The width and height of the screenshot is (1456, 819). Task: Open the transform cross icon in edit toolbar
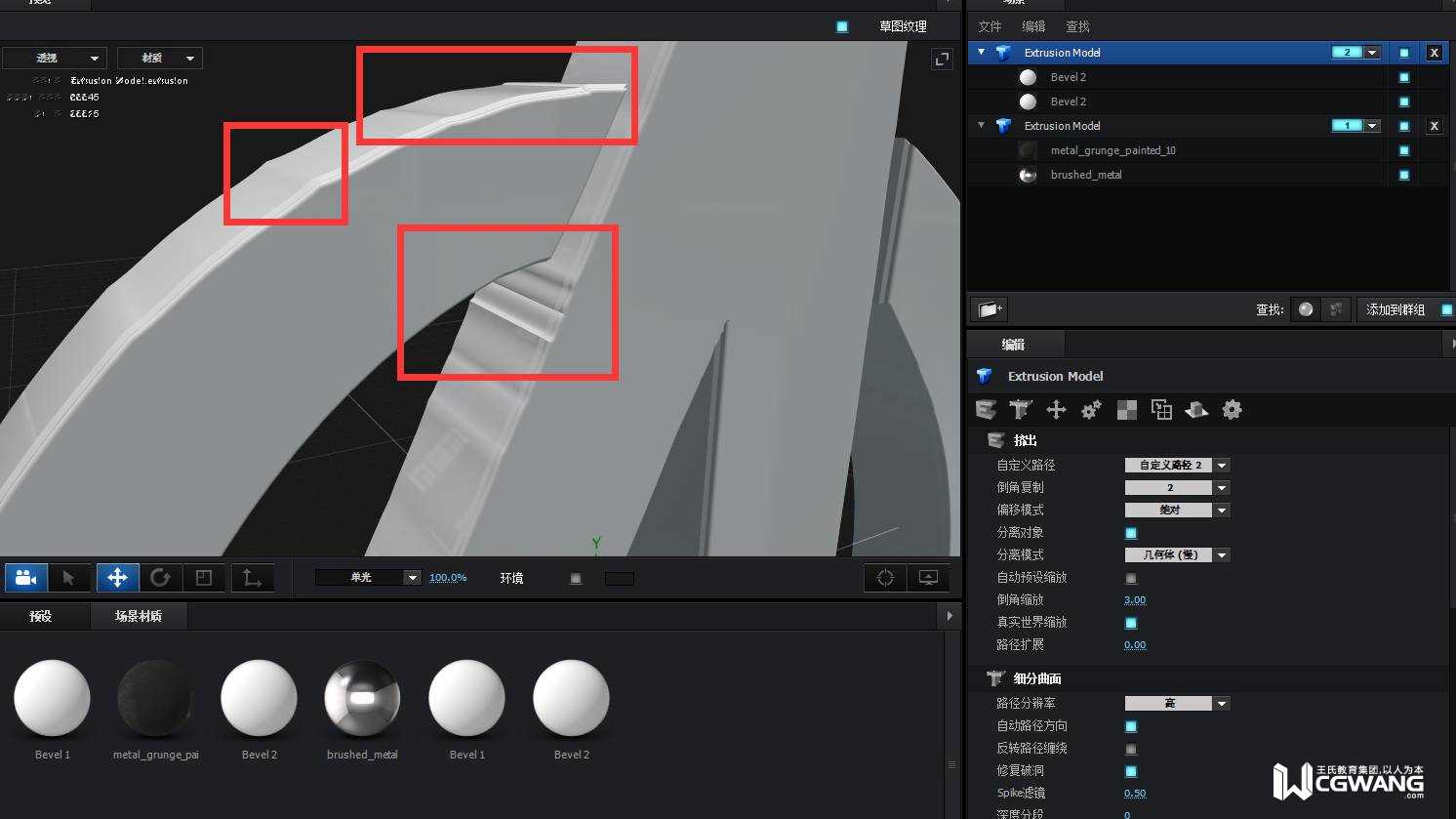click(1056, 410)
